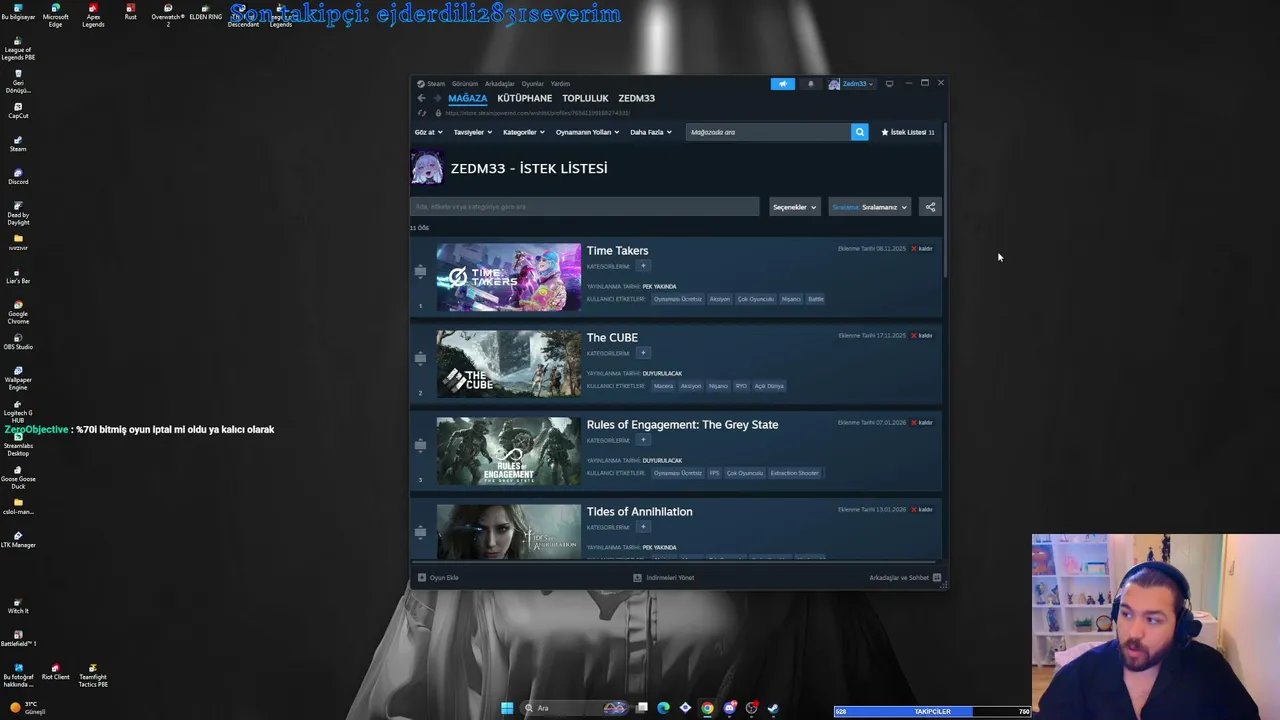Click the wishlist filter search field

tap(585, 207)
